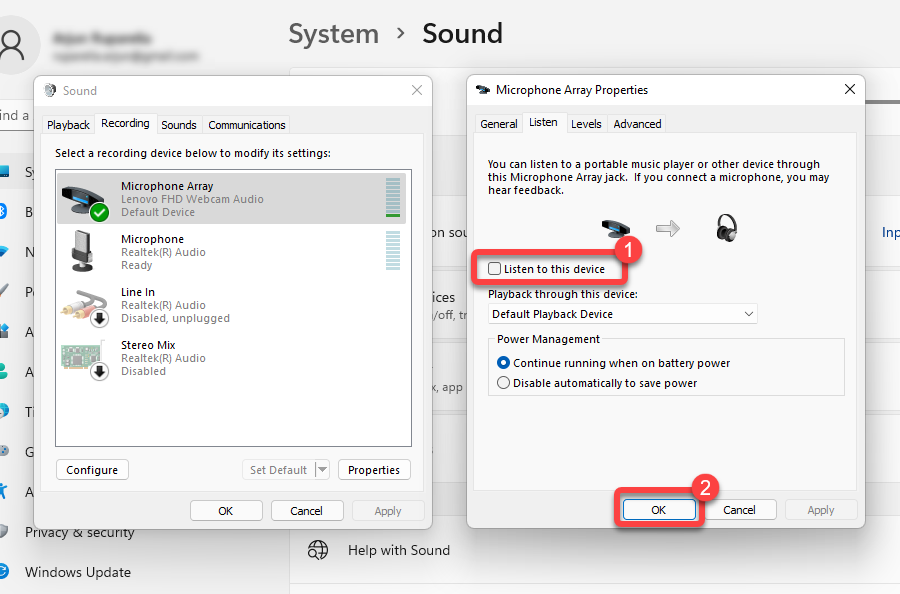
Task: Open the Playback tab in Sound dialog
Action: (x=69, y=125)
